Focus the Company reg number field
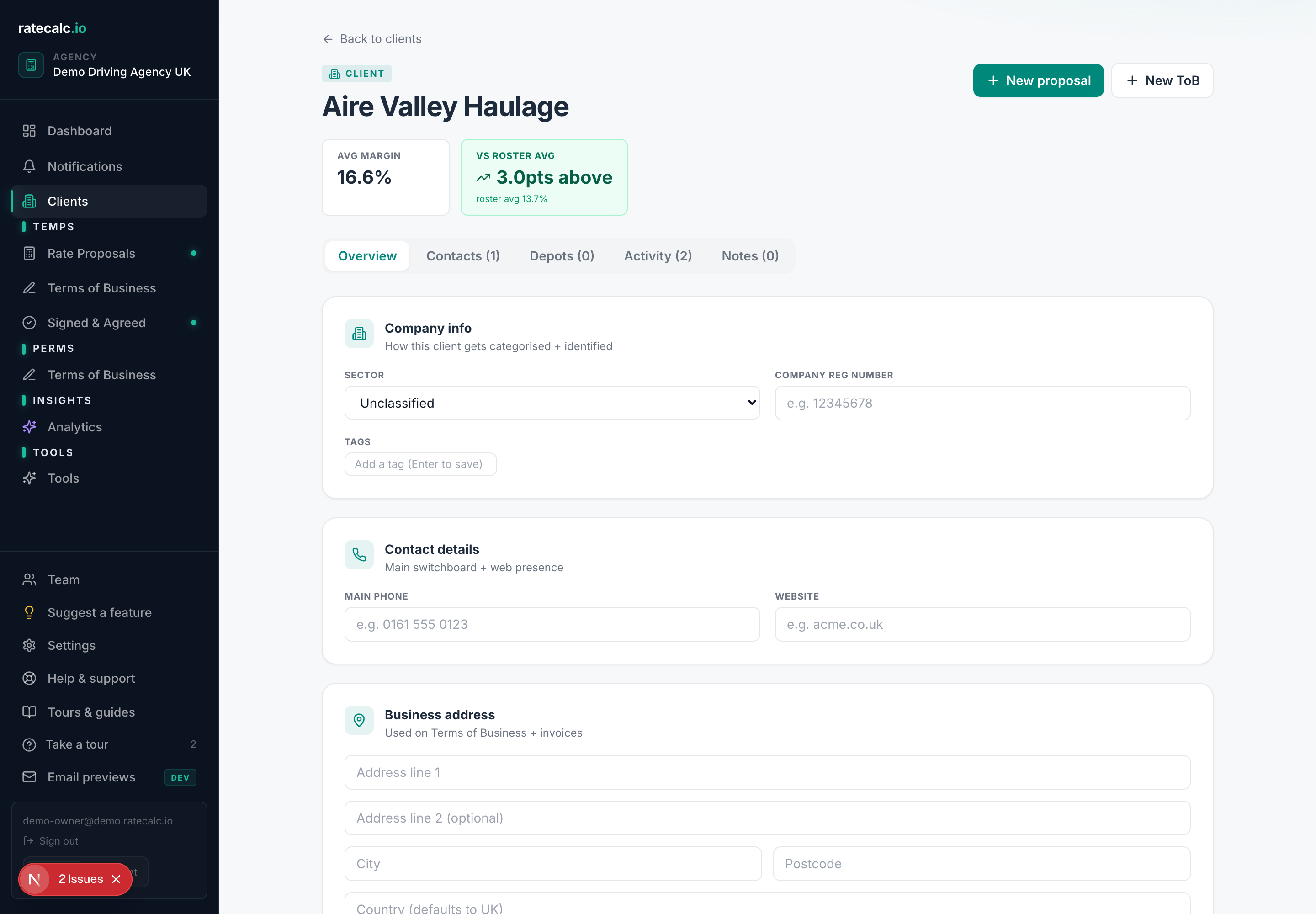The height and width of the screenshot is (914, 1316). point(982,403)
